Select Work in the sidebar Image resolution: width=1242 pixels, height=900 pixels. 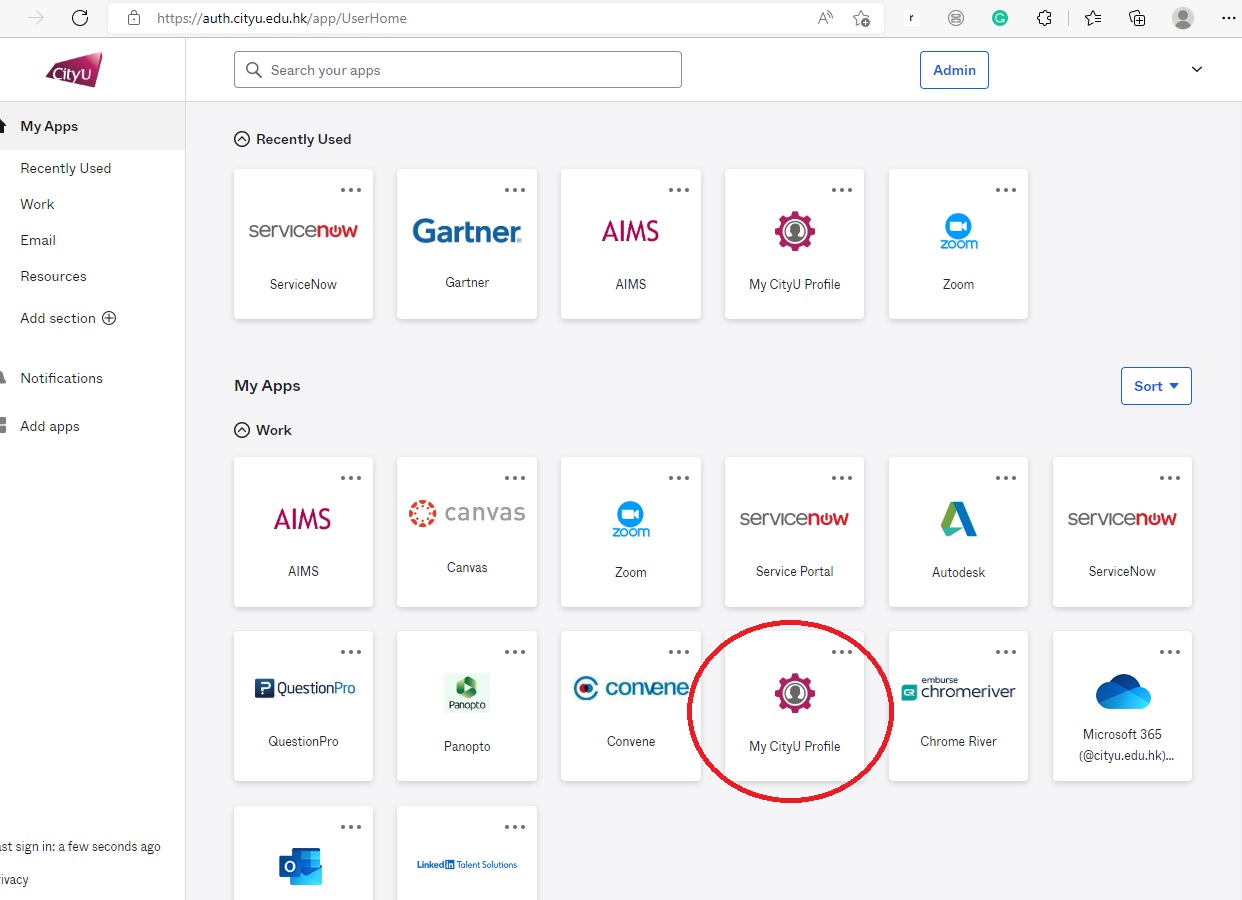pyautogui.click(x=37, y=204)
